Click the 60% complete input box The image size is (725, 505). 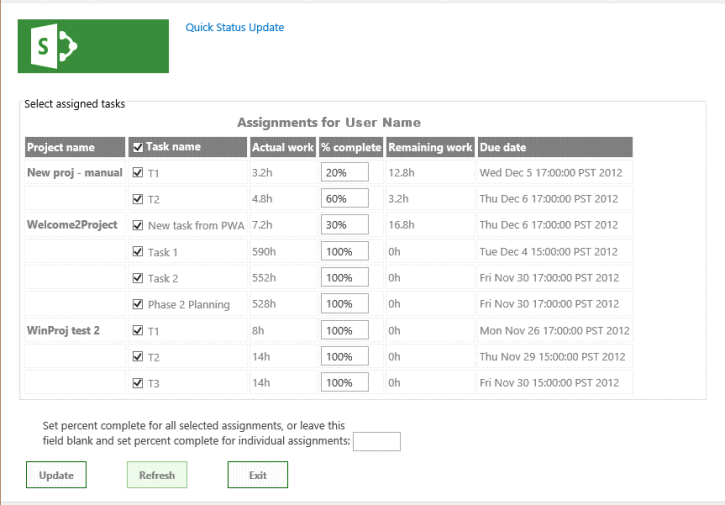344,198
